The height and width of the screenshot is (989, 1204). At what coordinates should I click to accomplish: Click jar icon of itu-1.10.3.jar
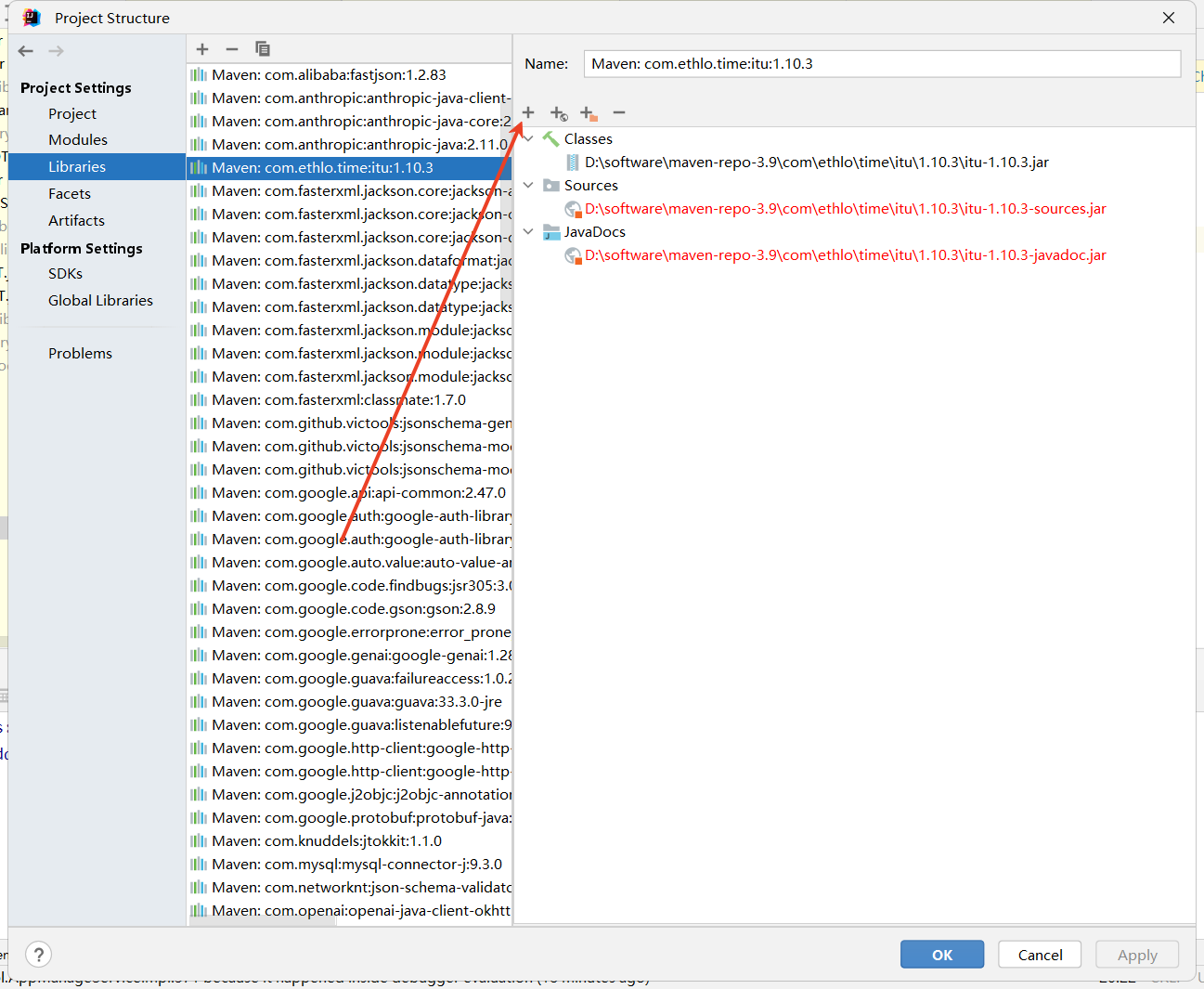tap(573, 163)
